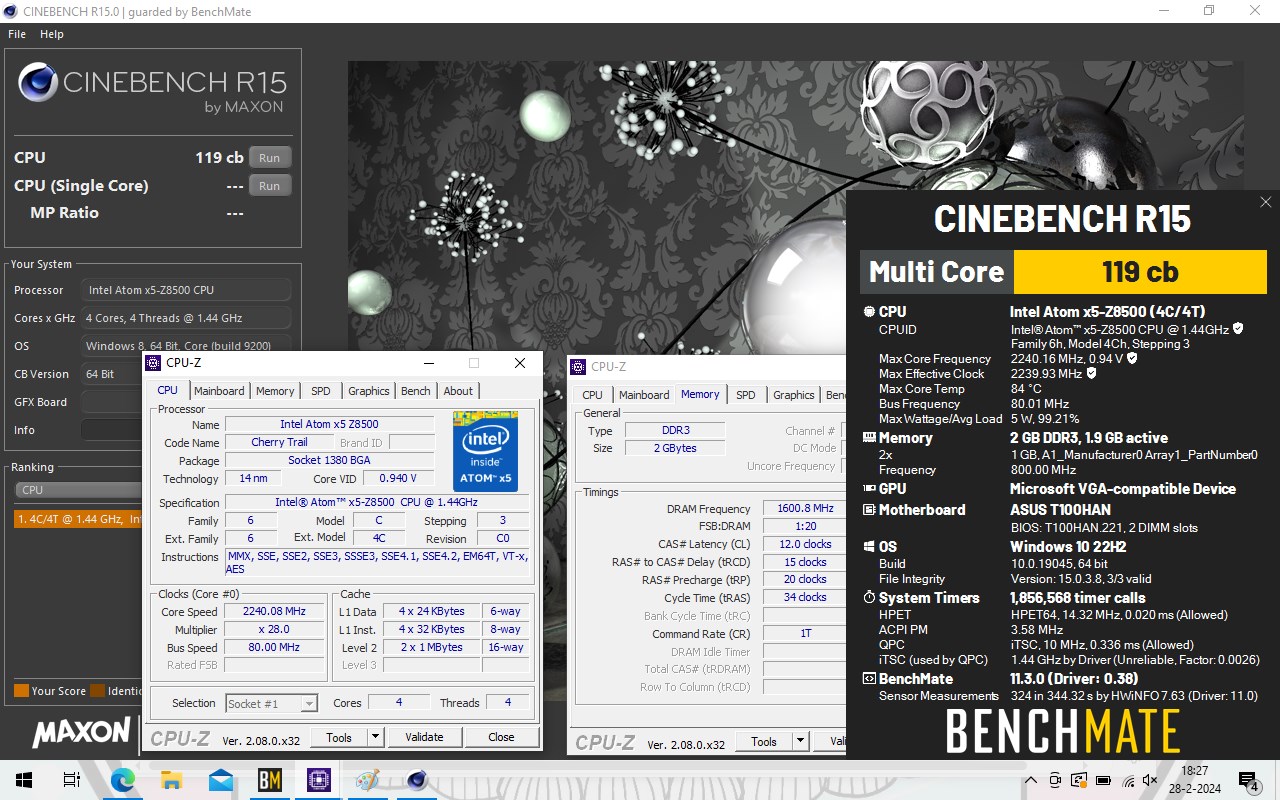
Task: Open the Bench tab in front CPU-Z
Action: (416, 391)
